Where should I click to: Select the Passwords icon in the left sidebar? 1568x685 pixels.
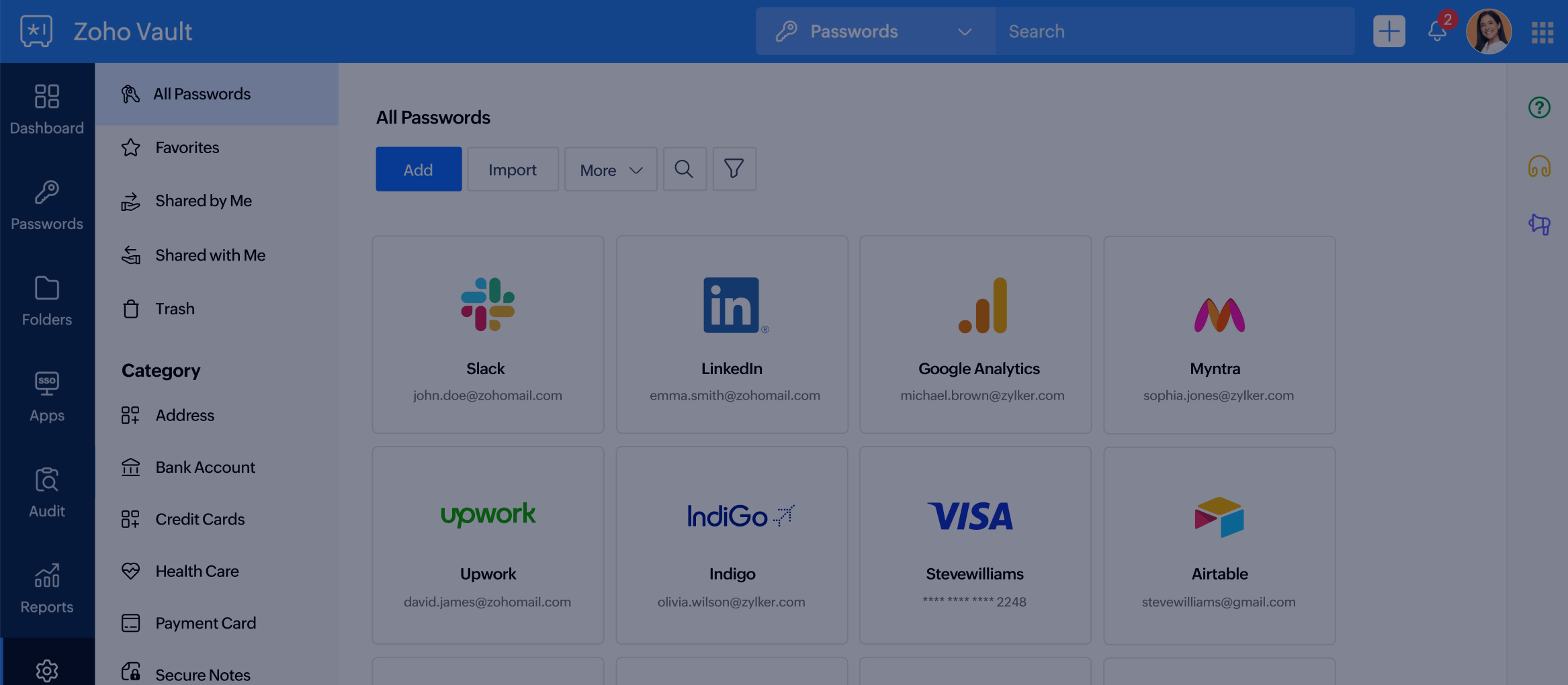tap(46, 205)
